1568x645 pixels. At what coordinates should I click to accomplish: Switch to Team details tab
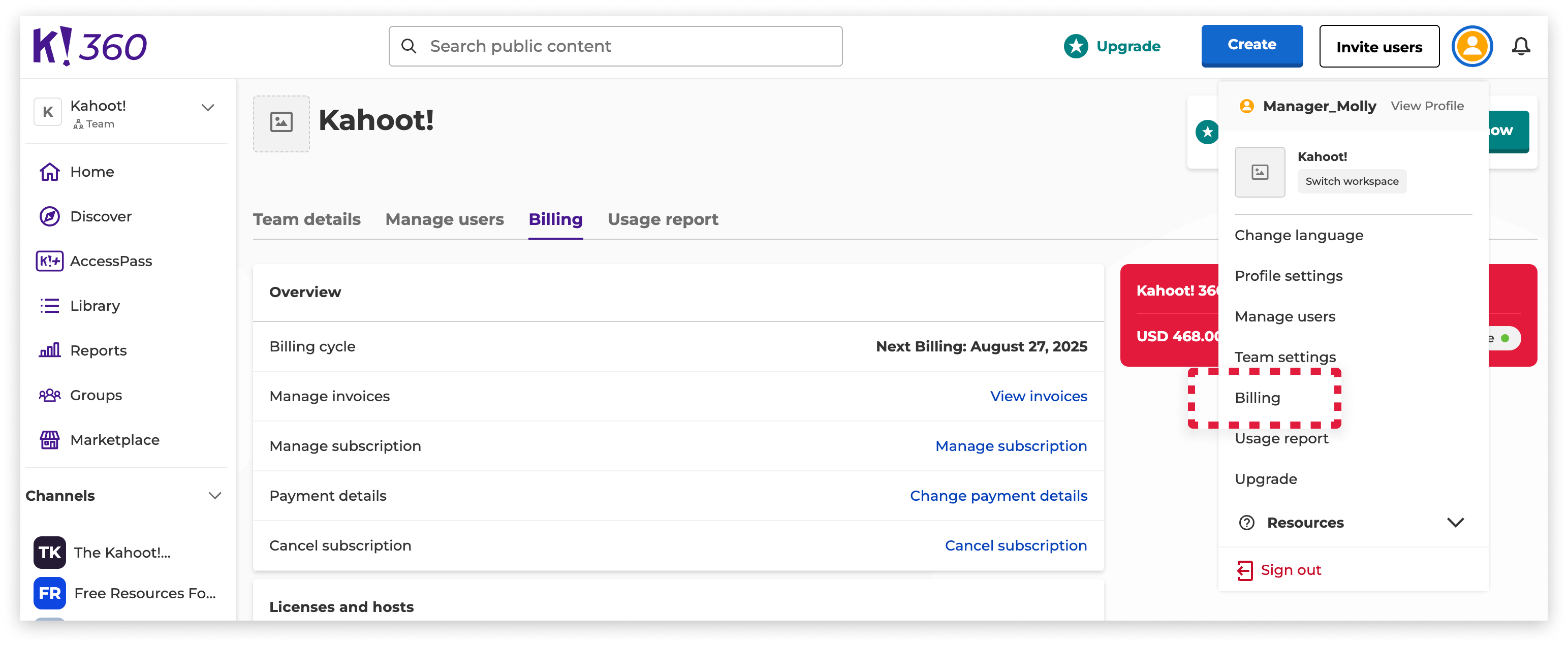tap(307, 219)
